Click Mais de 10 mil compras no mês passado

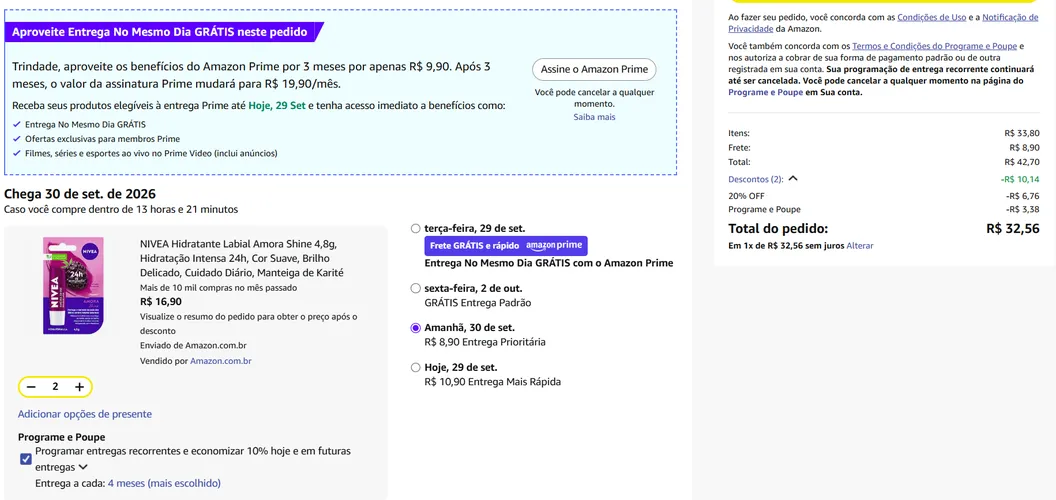pyautogui.click(x=218, y=288)
